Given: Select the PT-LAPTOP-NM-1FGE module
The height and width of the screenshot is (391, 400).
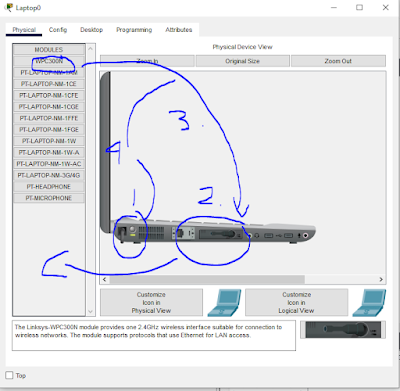Looking at the screenshot, I should tap(49, 129).
